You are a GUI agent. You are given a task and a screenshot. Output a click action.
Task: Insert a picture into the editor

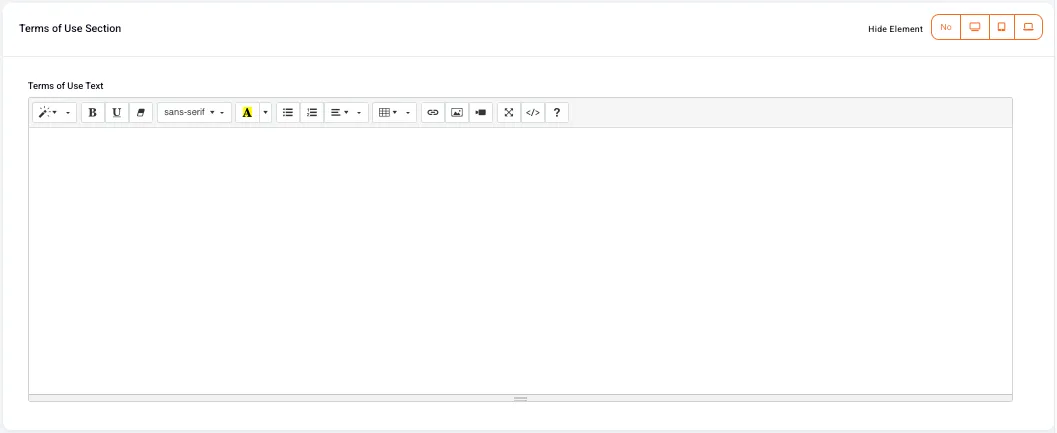point(457,113)
